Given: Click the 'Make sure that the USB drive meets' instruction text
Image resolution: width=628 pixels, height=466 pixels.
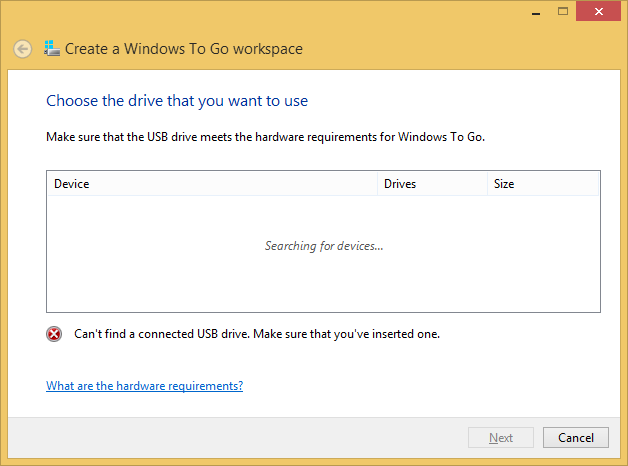Looking at the screenshot, I should click(266, 137).
